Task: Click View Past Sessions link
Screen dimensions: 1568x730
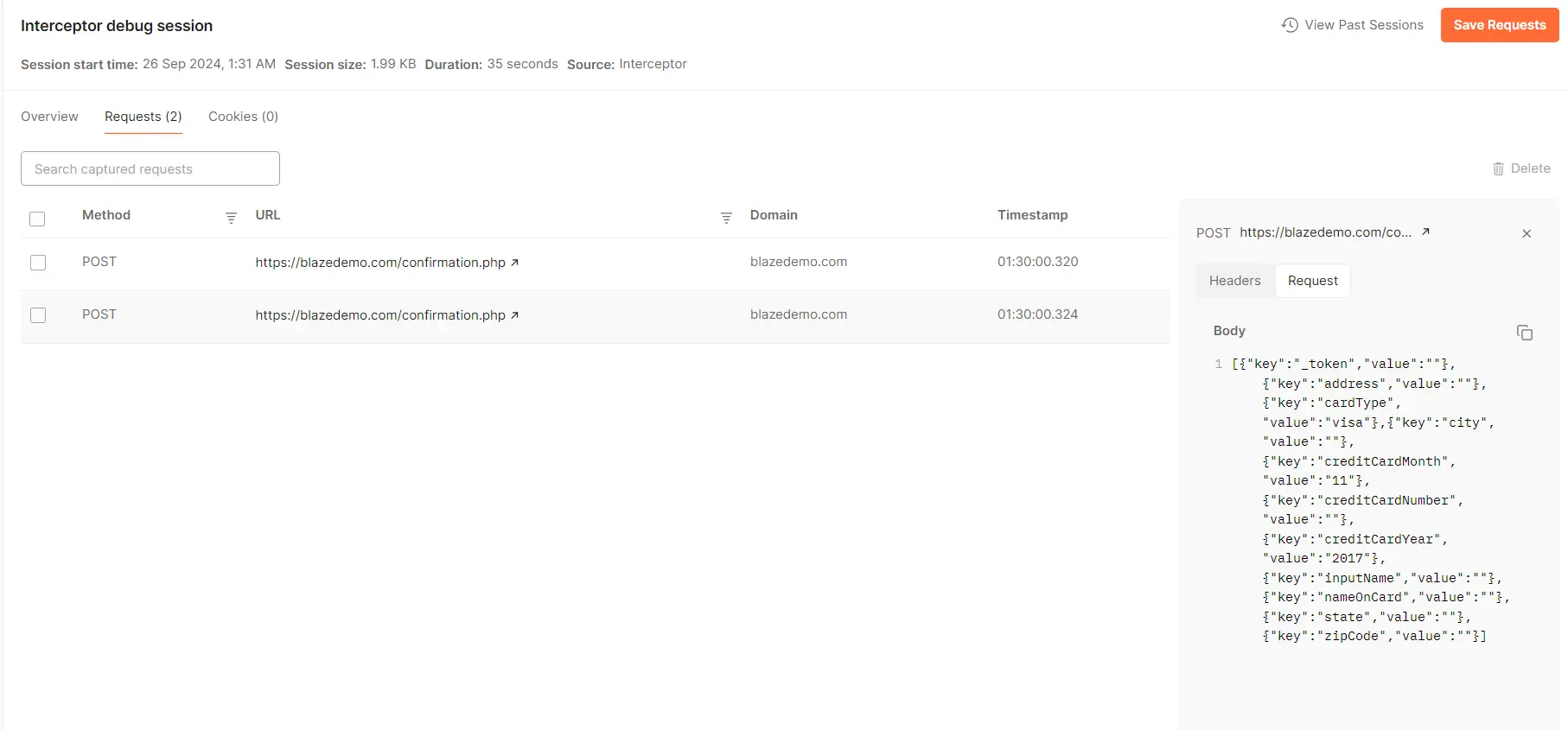Action: [x=1364, y=25]
